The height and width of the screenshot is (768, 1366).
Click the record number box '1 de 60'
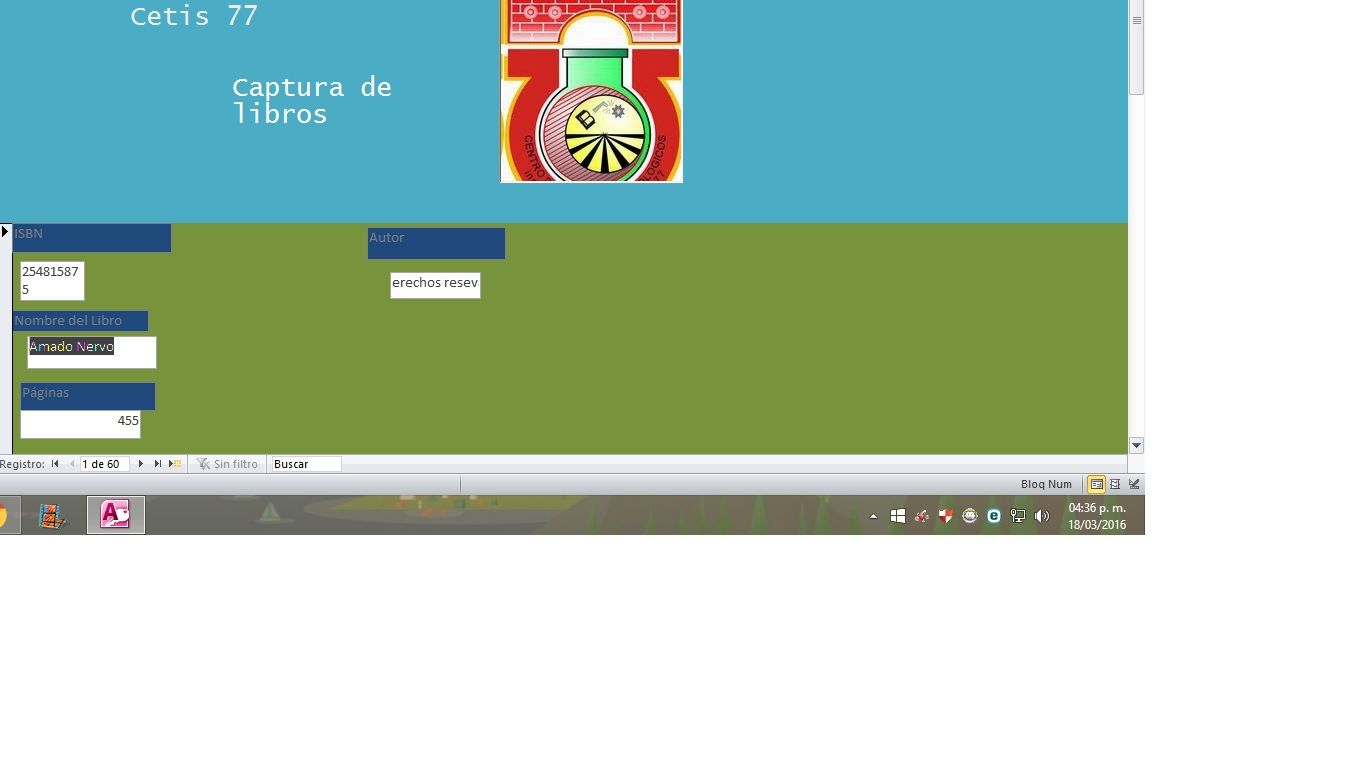[105, 464]
